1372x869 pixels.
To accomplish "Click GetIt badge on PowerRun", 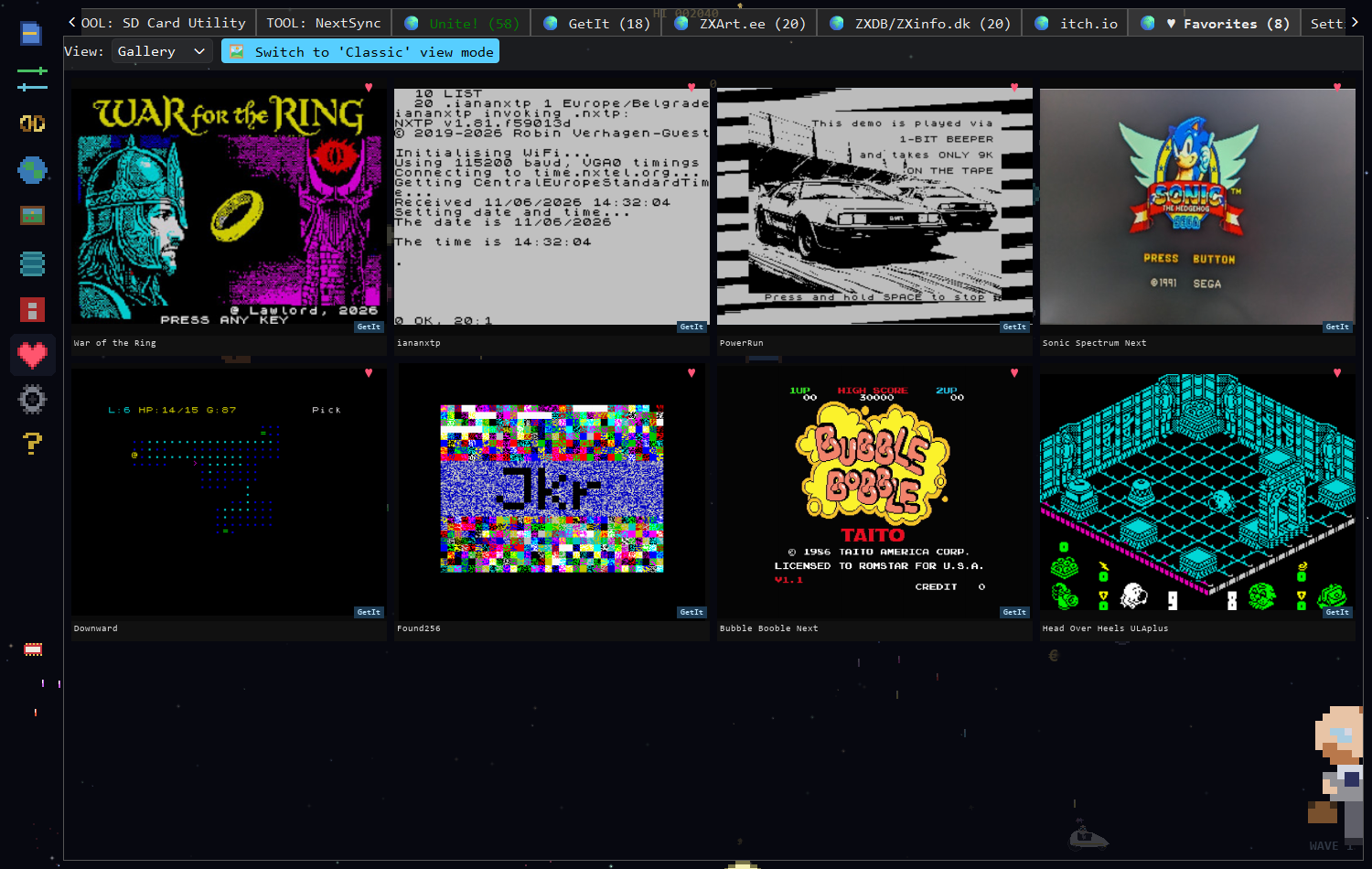I will [1014, 327].
